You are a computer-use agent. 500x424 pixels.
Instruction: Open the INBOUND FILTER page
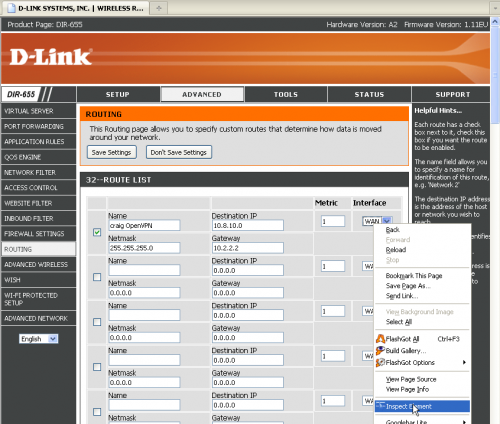(38, 218)
